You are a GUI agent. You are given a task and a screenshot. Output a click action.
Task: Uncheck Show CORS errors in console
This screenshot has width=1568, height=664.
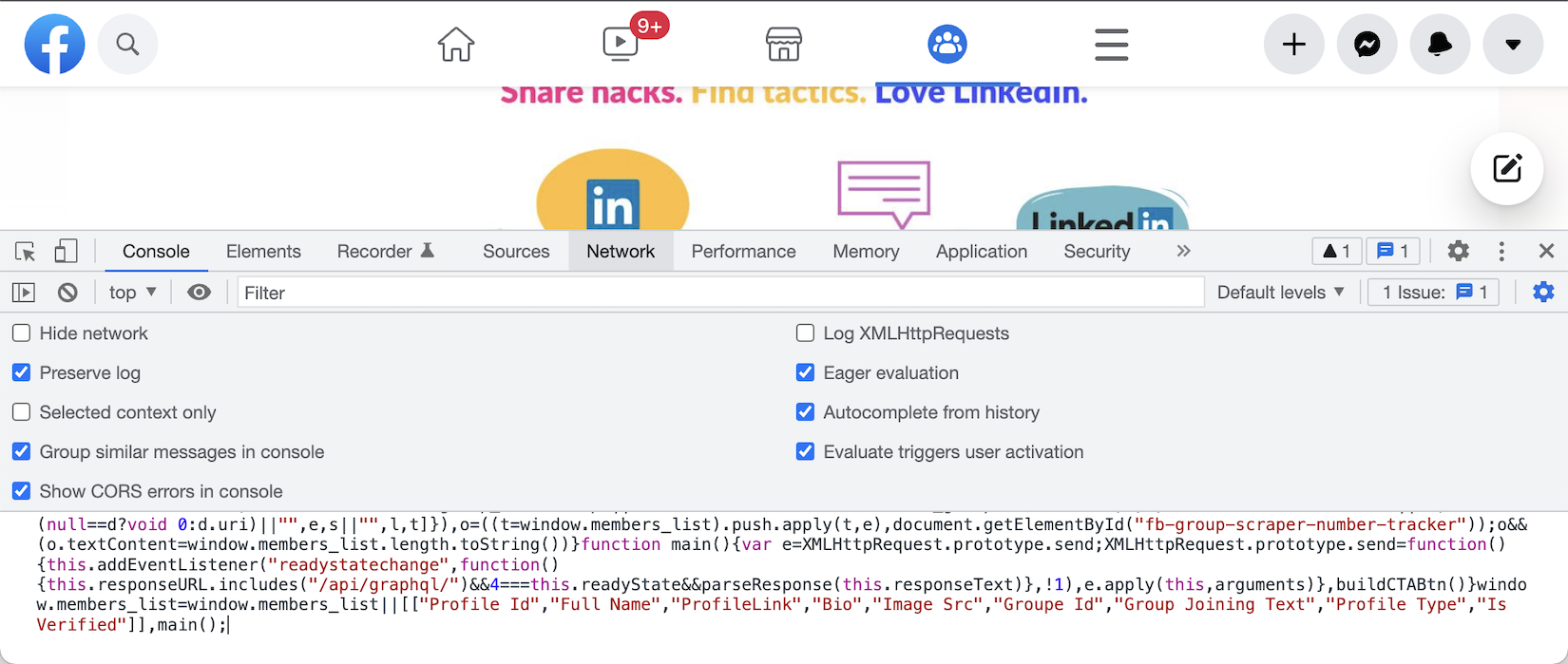[21, 491]
